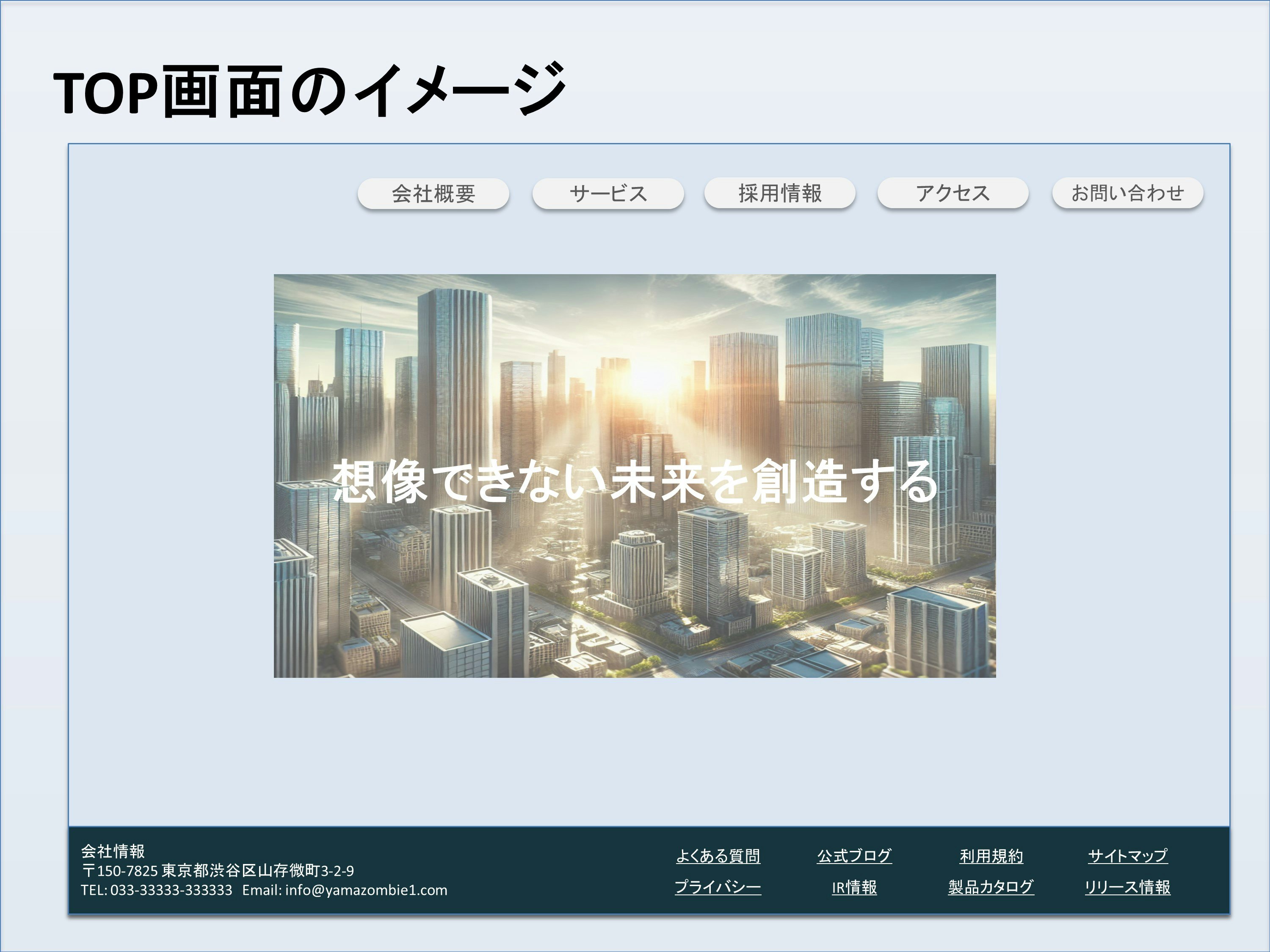The height and width of the screenshot is (952, 1270).
Task: Open the サービス navigation button
Action: coord(608,193)
